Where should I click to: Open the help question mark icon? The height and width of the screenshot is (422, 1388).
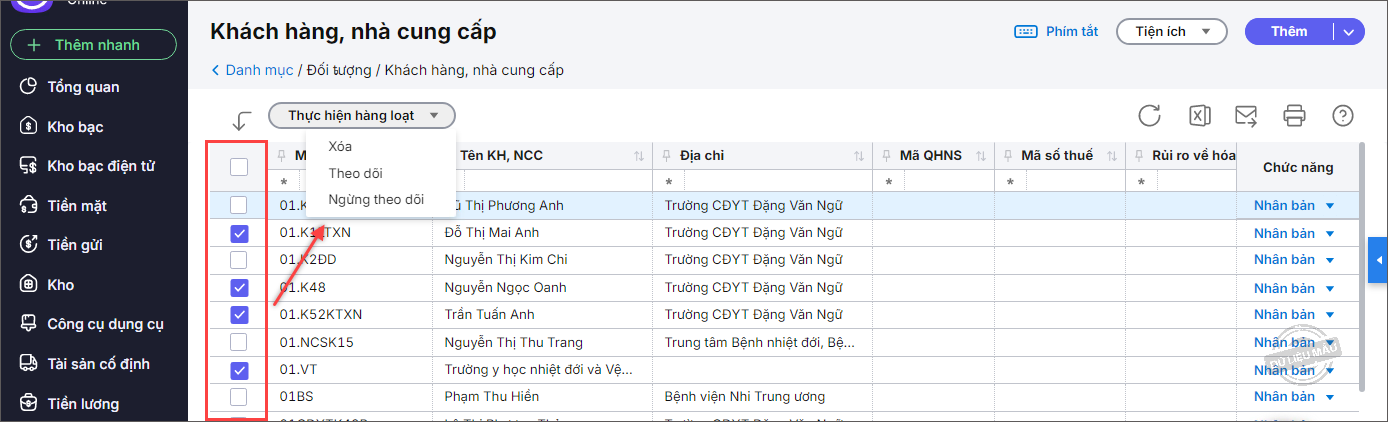point(1342,116)
